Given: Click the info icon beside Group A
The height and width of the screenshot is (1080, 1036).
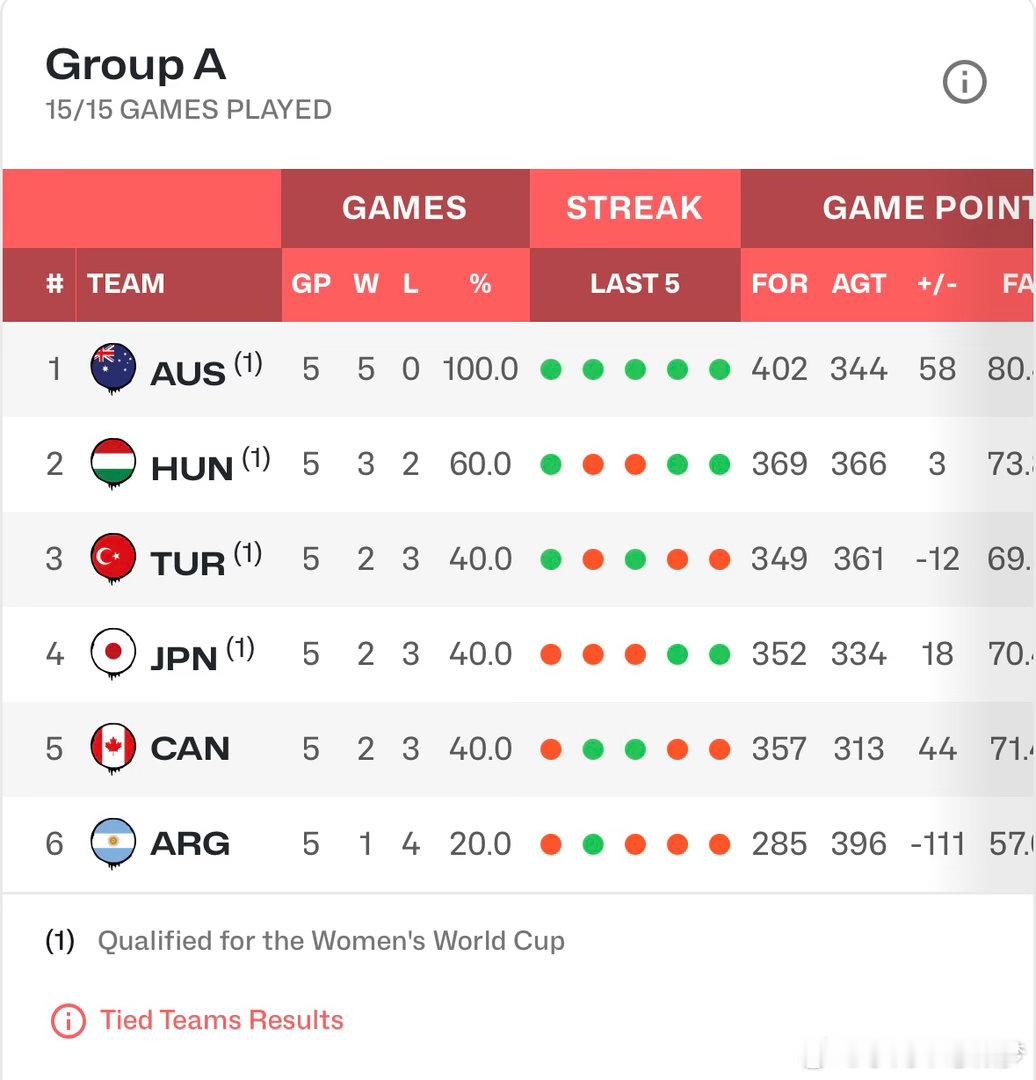Looking at the screenshot, I should coord(964,82).
